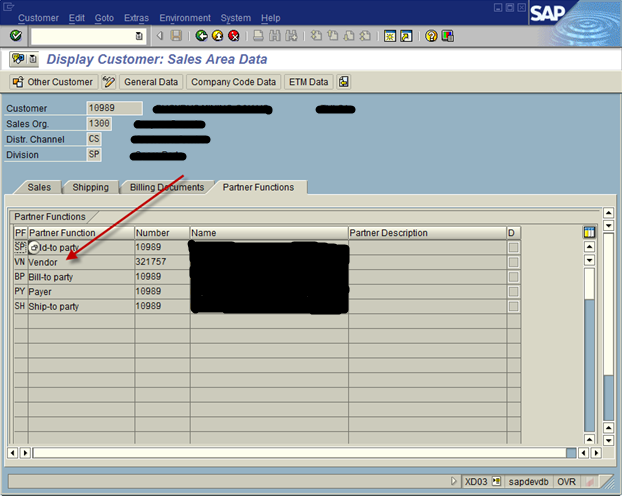Click the table scroll-left arrow at bottom left

pos(12,453)
